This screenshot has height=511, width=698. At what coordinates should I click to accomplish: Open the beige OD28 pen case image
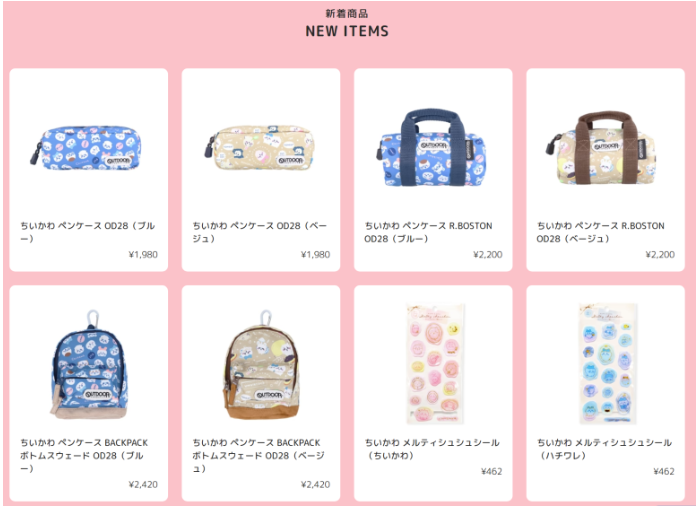point(259,147)
